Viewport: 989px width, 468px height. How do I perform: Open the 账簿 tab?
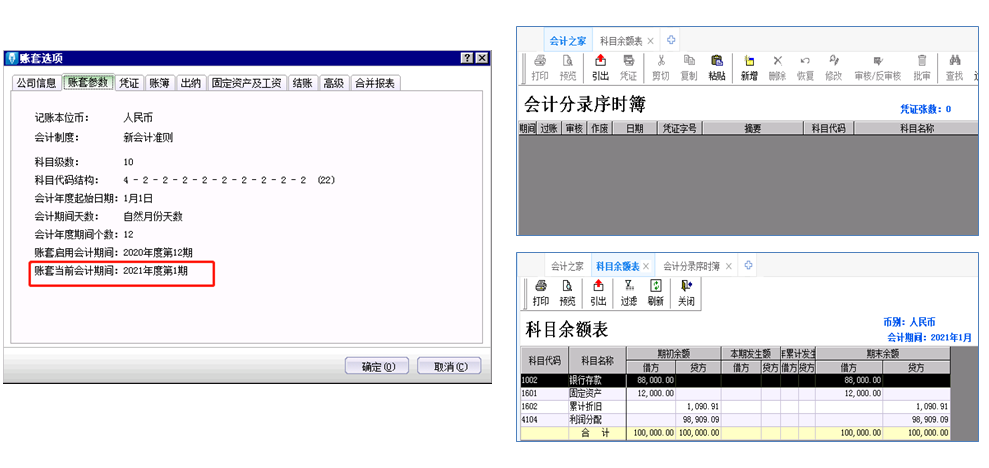tap(160, 83)
